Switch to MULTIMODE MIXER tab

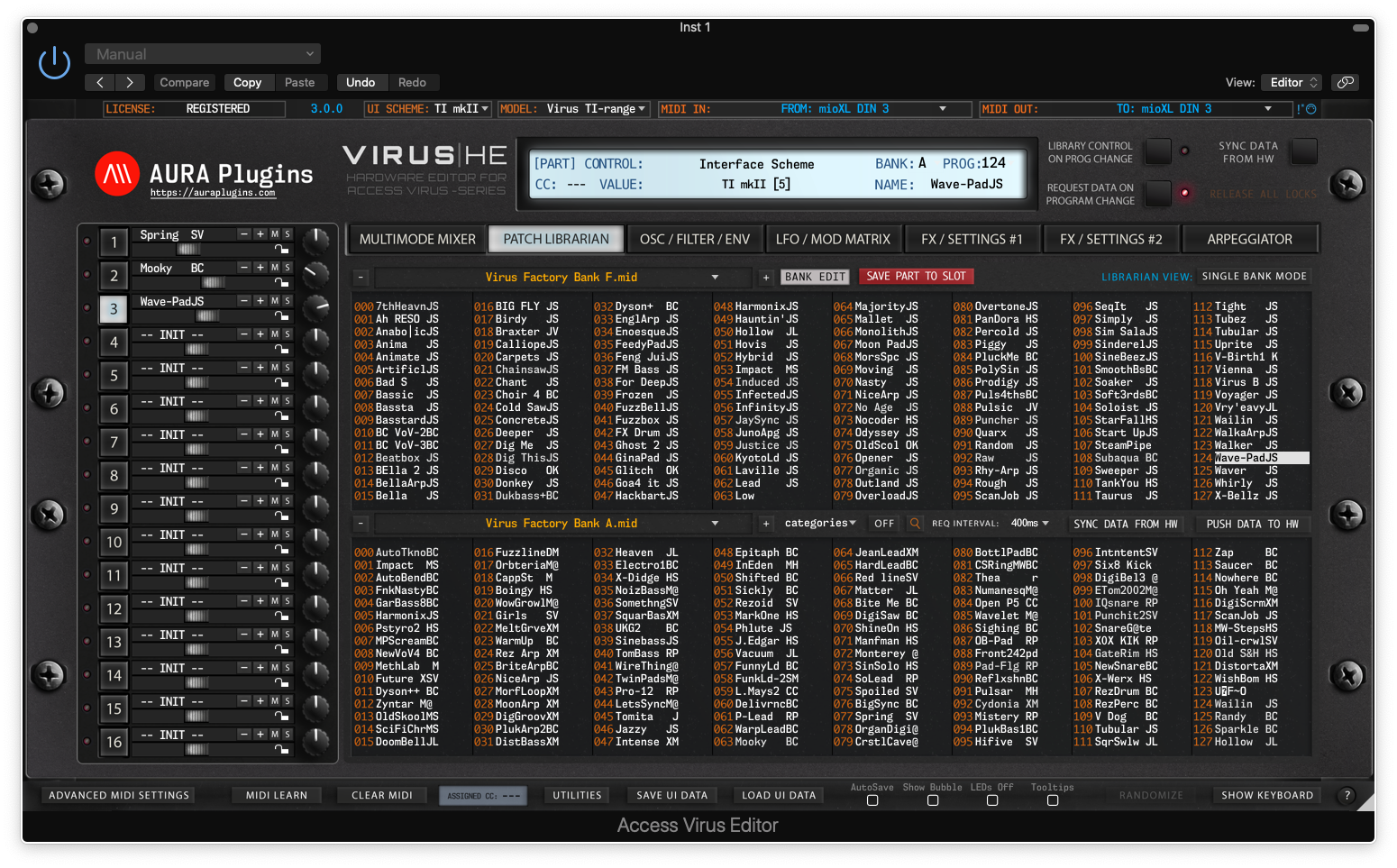pos(417,240)
